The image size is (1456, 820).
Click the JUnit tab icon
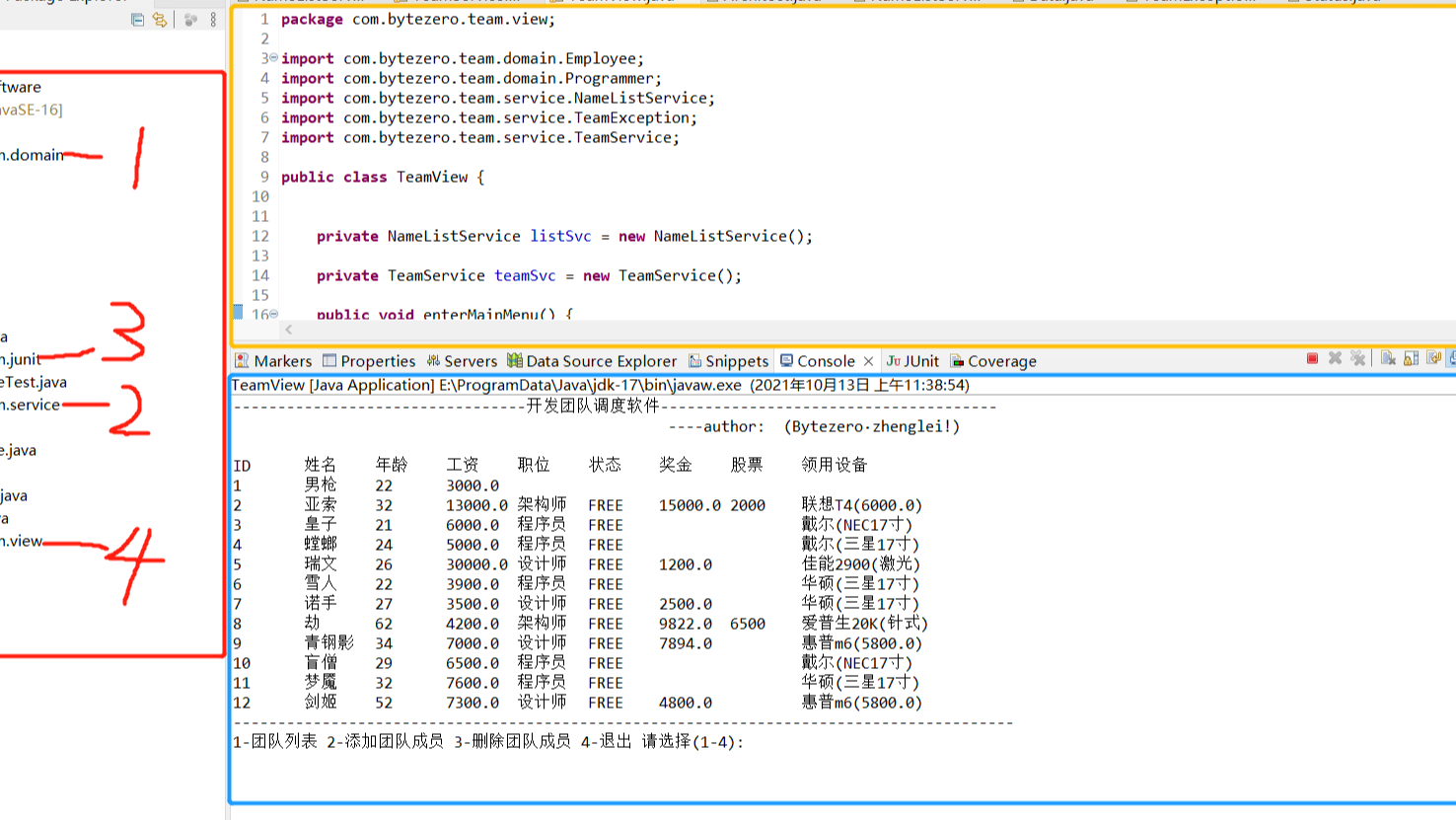(x=893, y=360)
